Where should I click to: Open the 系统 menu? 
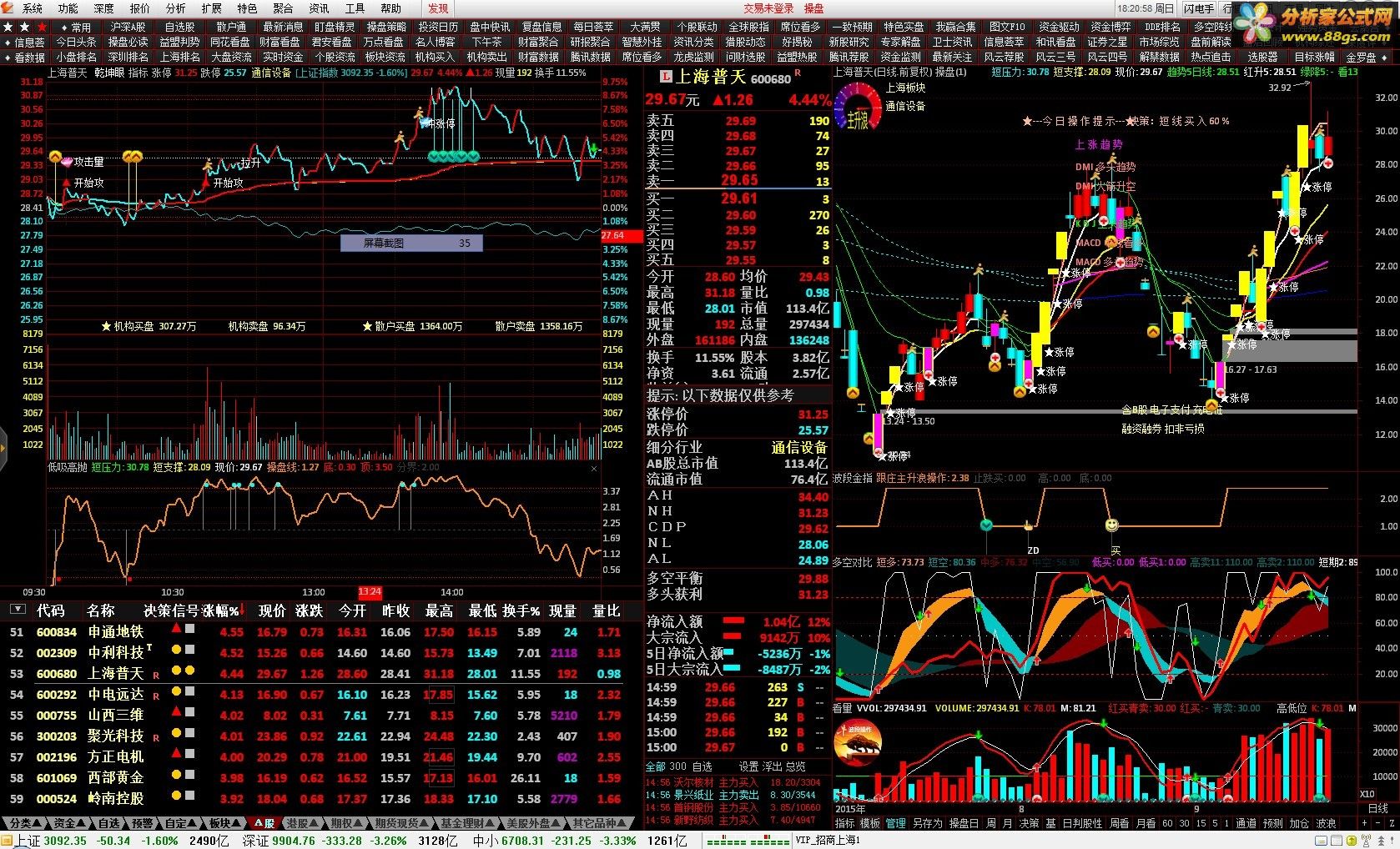tap(33, 8)
